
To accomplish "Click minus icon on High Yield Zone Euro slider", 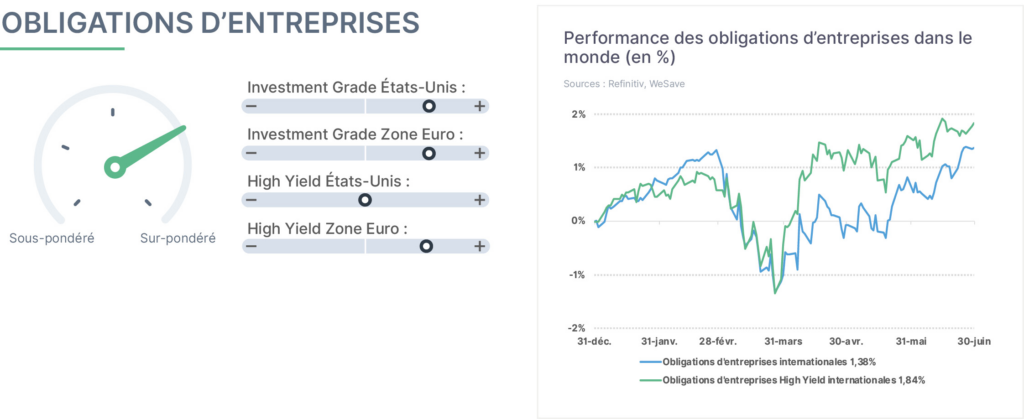I will pos(251,246).
